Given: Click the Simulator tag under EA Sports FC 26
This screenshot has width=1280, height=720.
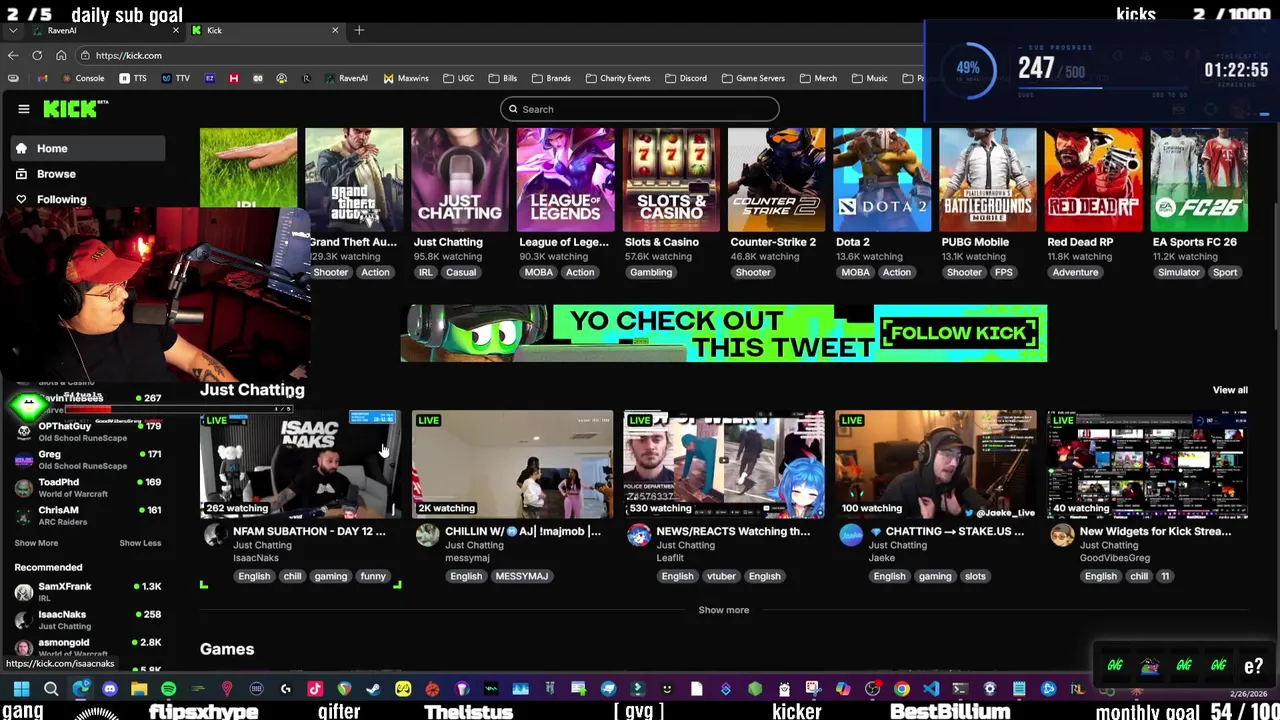Looking at the screenshot, I should pos(1178,272).
